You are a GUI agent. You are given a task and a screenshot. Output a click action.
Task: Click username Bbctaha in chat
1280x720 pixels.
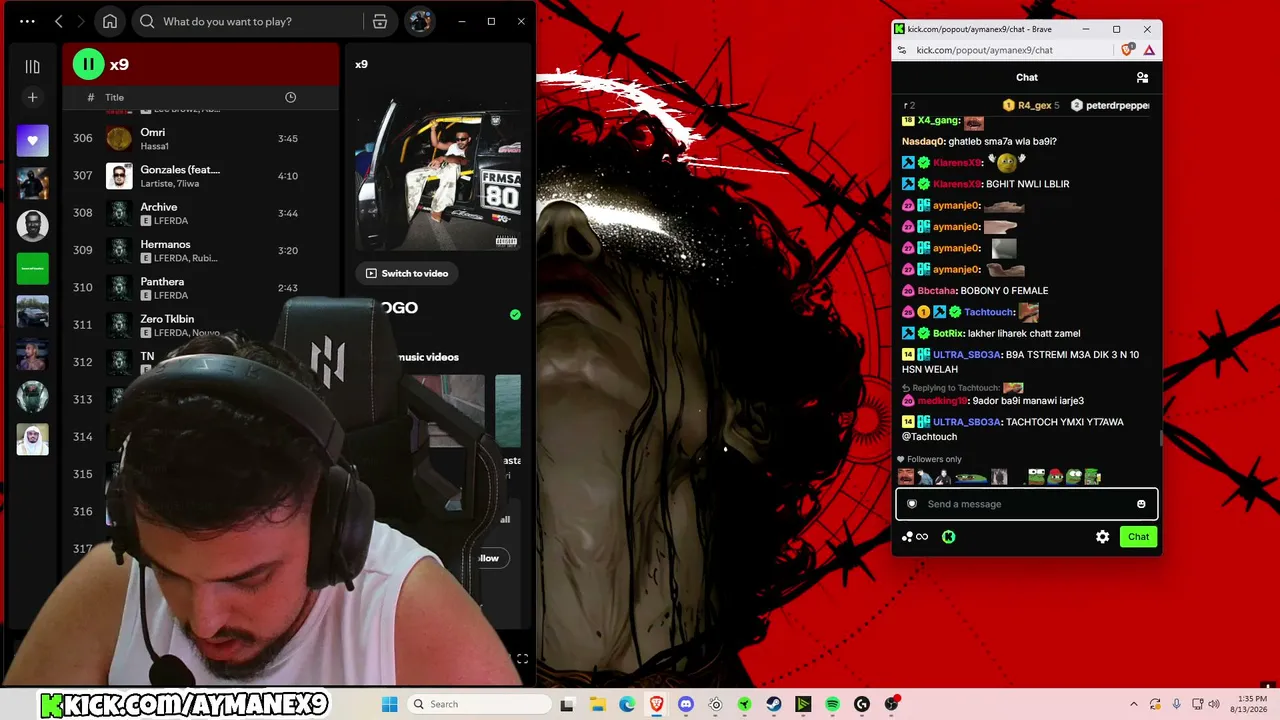point(936,291)
